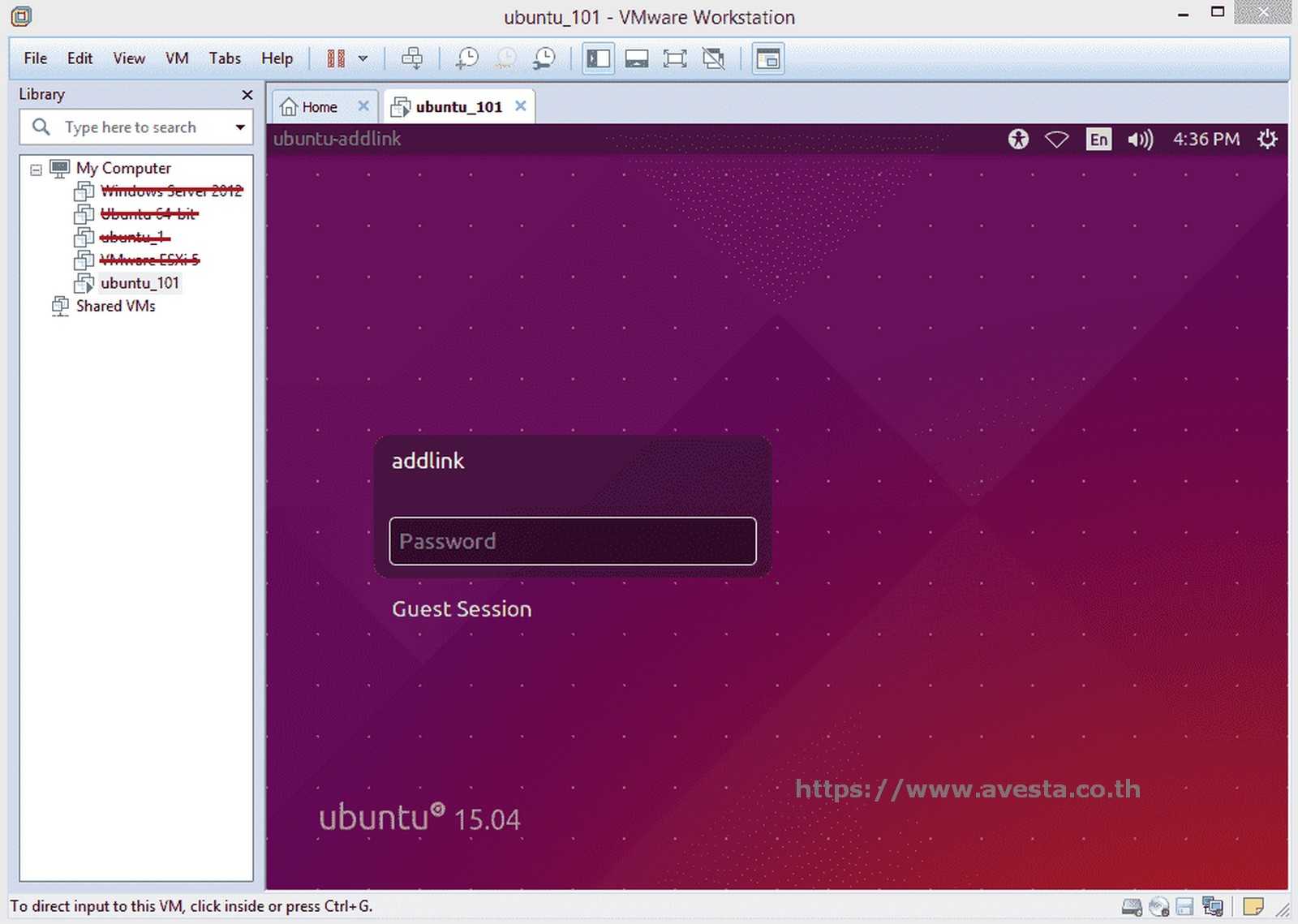Take a snapshot of the virtual machine
This screenshot has width=1298, height=924.
tap(466, 58)
